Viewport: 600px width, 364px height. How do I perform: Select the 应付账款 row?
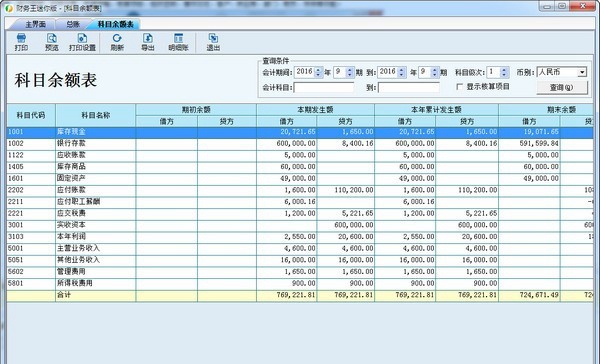pos(300,190)
